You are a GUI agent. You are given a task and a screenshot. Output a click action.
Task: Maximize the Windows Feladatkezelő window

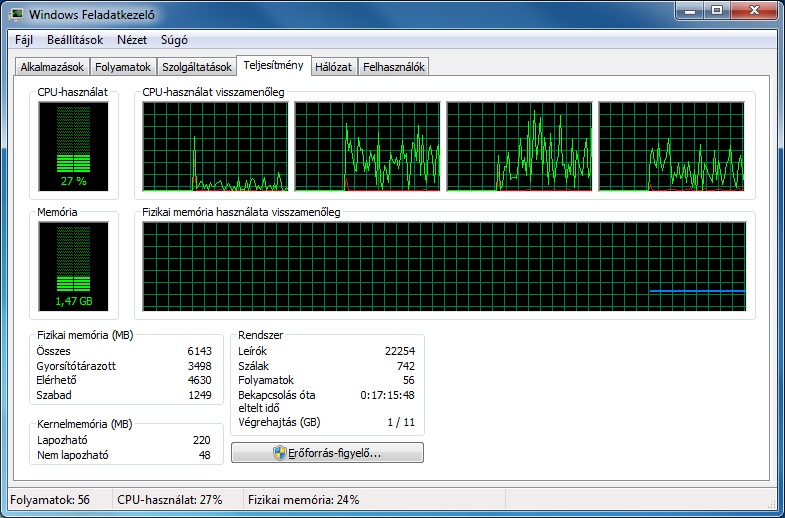point(717,11)
